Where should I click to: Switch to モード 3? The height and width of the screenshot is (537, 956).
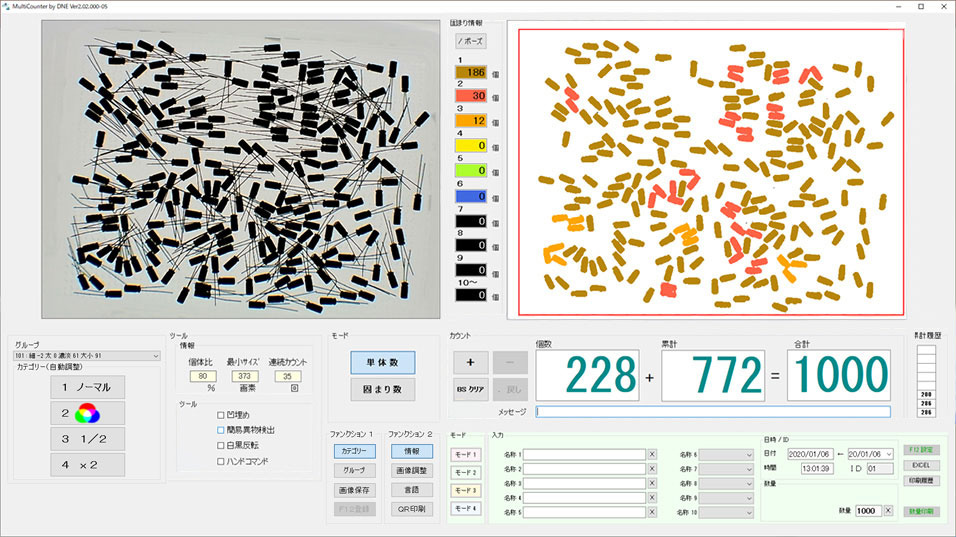[466, 490]
